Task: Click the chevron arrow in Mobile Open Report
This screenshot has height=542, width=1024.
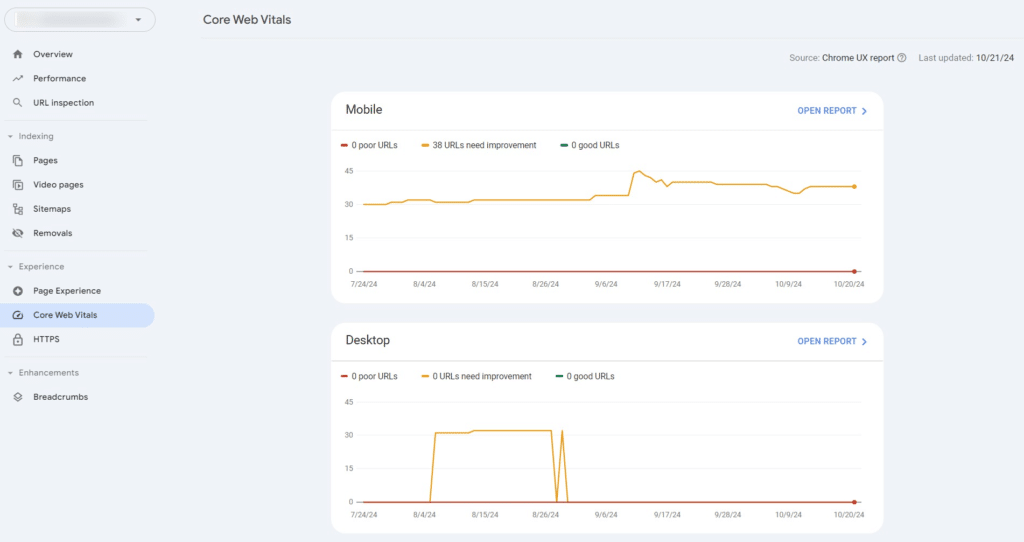Action: [864, 111]
